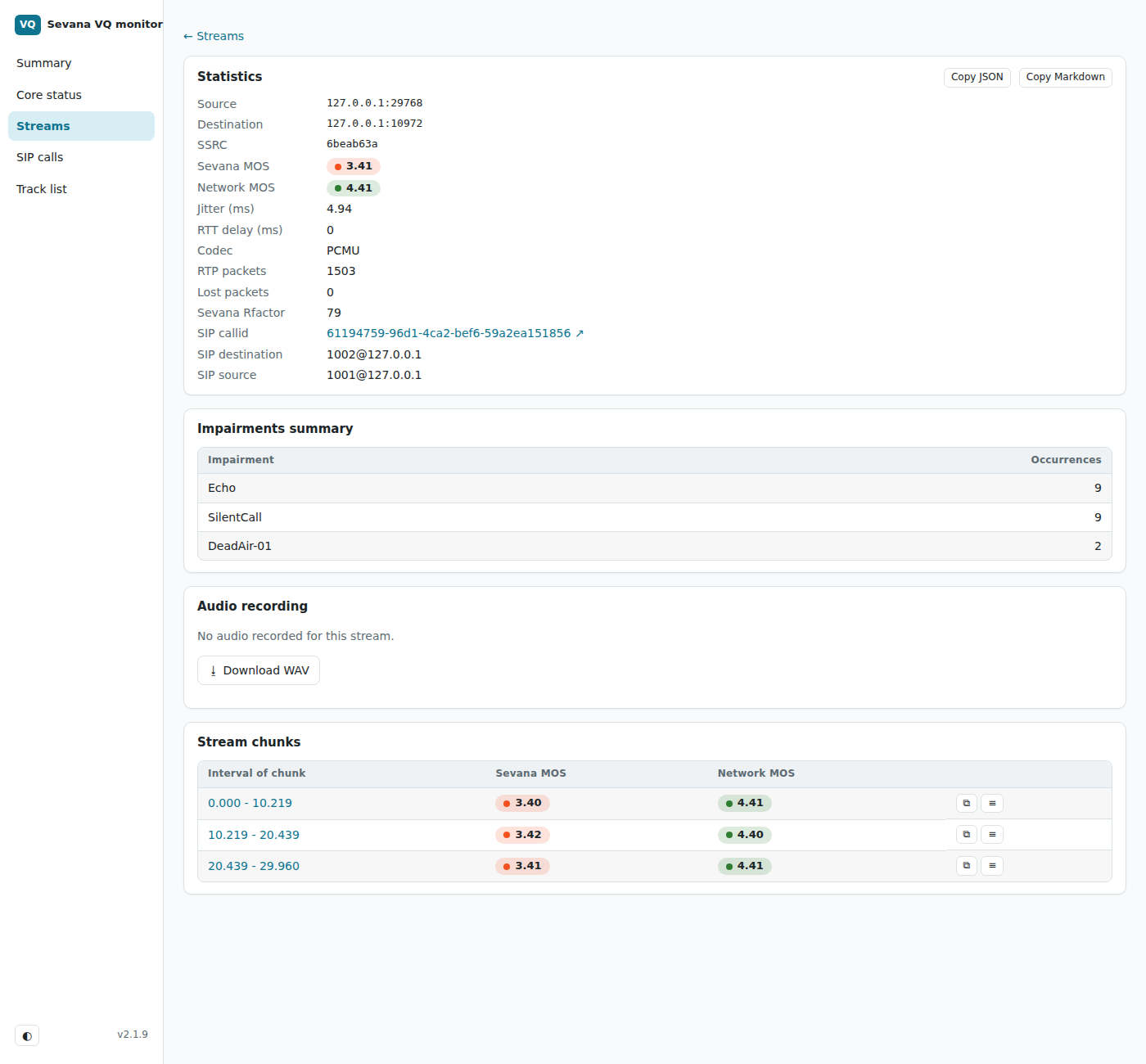
Task: Click the VQ logo icon
Action: [x=28, y=25]
